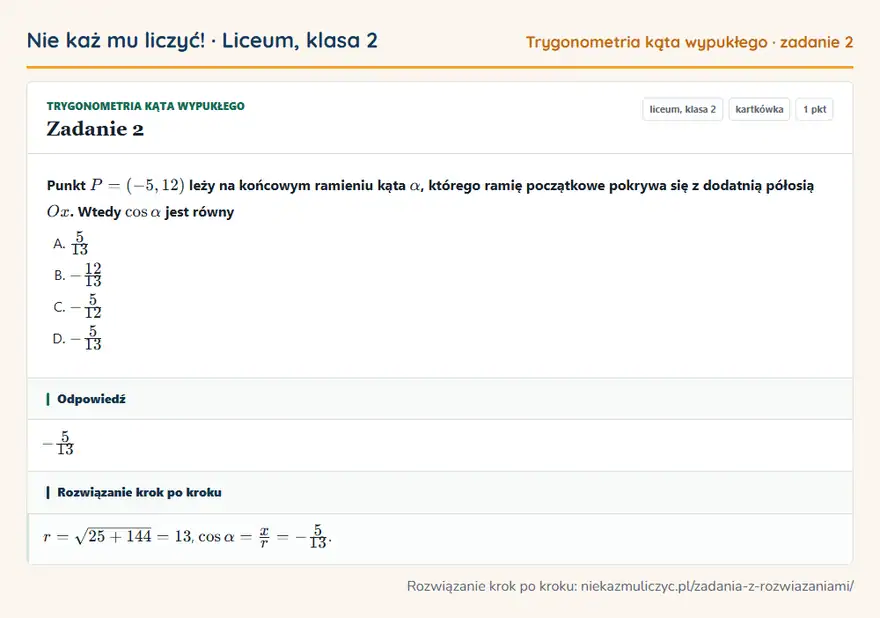The width and height of the screenshot is (880, 618).
Task: Select answer option B, −12/13
Action: pos(77,275)
